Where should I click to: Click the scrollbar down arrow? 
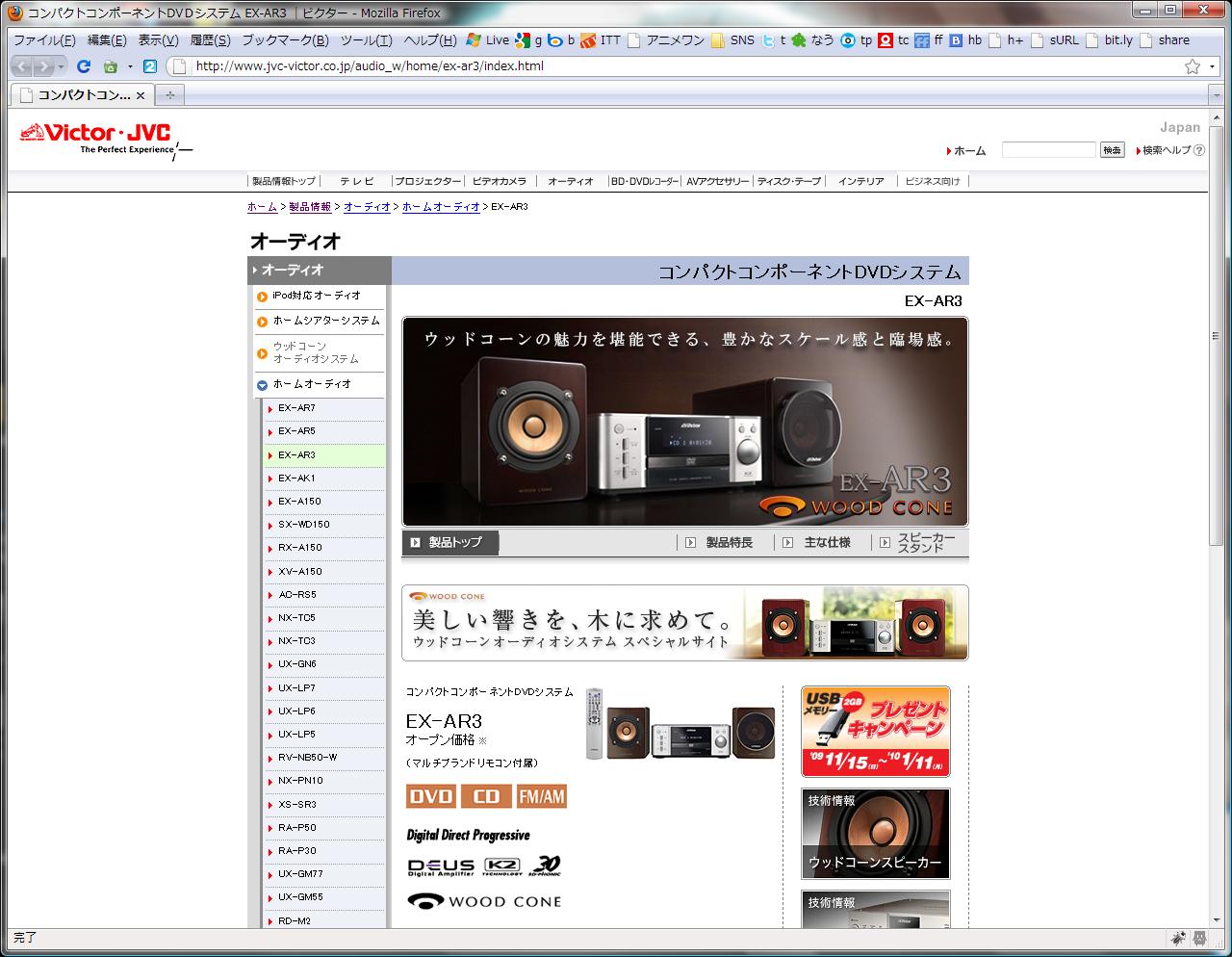coord(1217,920)
